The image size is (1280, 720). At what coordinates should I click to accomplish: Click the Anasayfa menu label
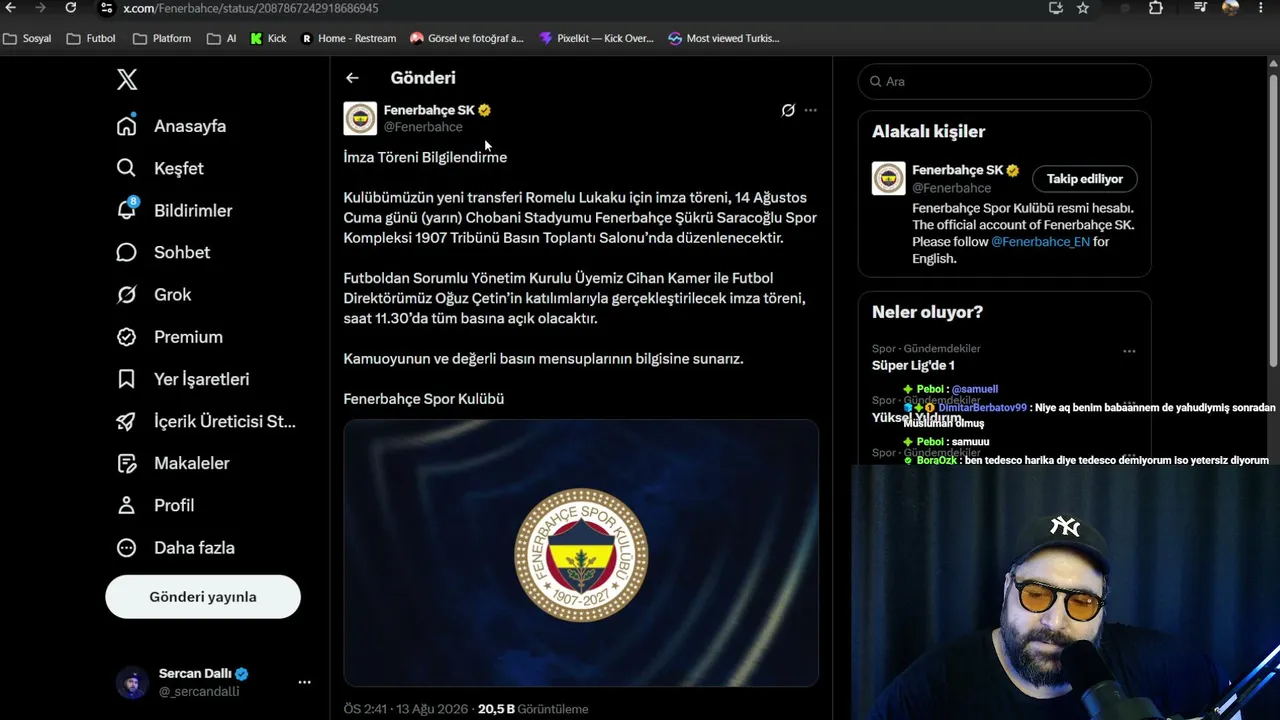pyautogui.click(x=190, y=127)
